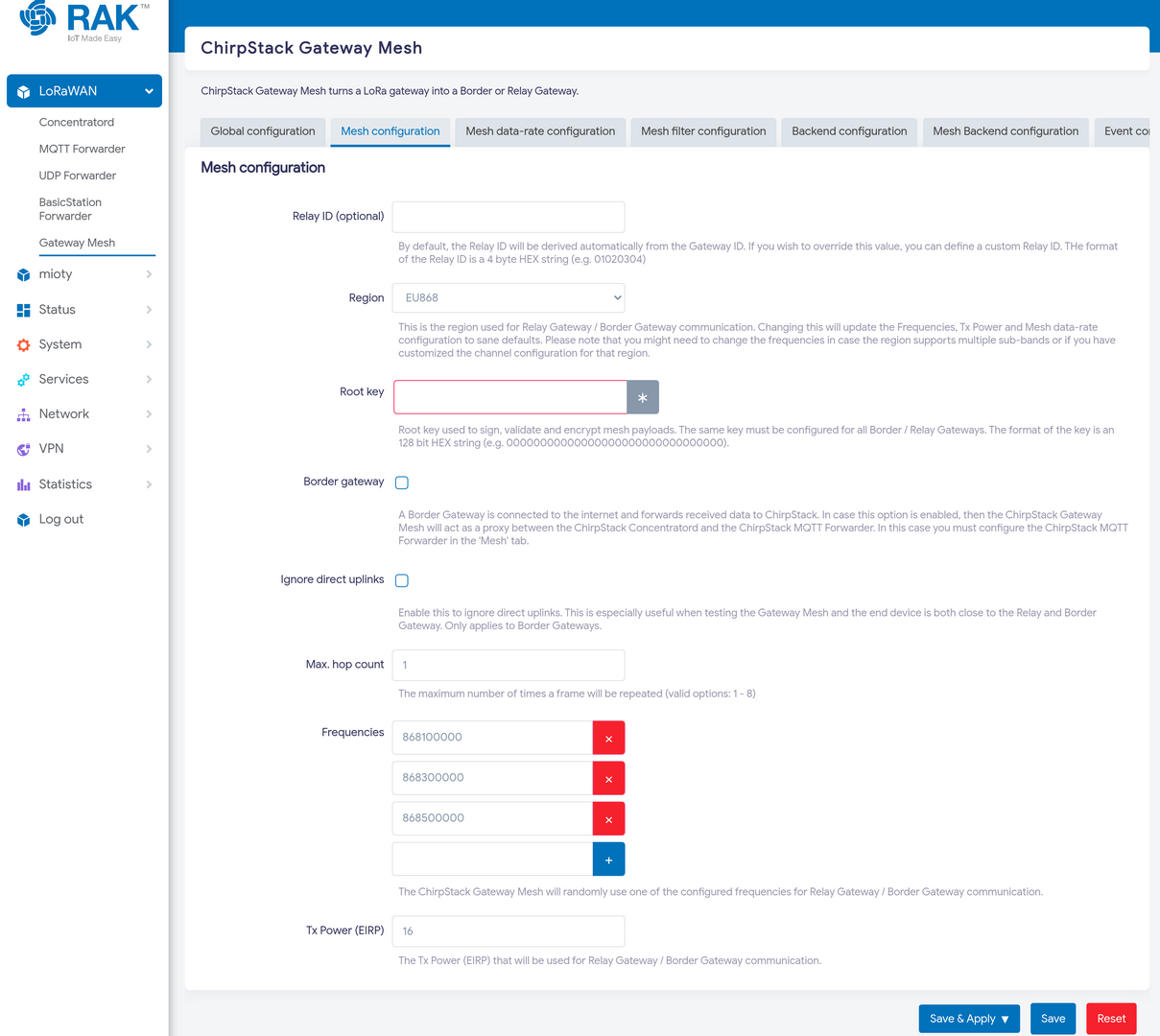Open MQTT Forwarder in the sidebar
This screenshot has width=1160, height=1036.
[x=83, y=149]
